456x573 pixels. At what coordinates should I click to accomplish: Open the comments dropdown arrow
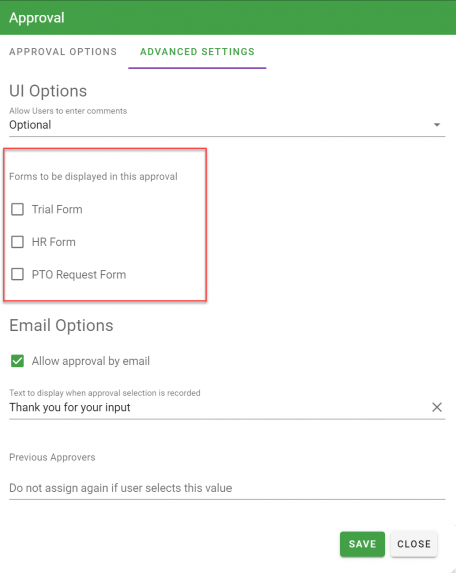(437, 125)
